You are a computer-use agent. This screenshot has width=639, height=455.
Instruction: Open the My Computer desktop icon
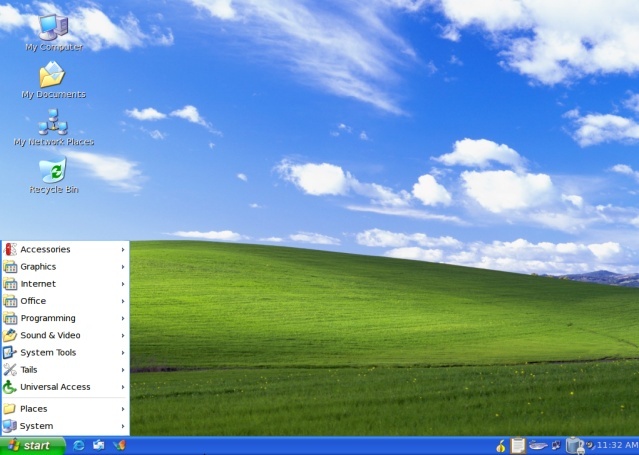54,32
